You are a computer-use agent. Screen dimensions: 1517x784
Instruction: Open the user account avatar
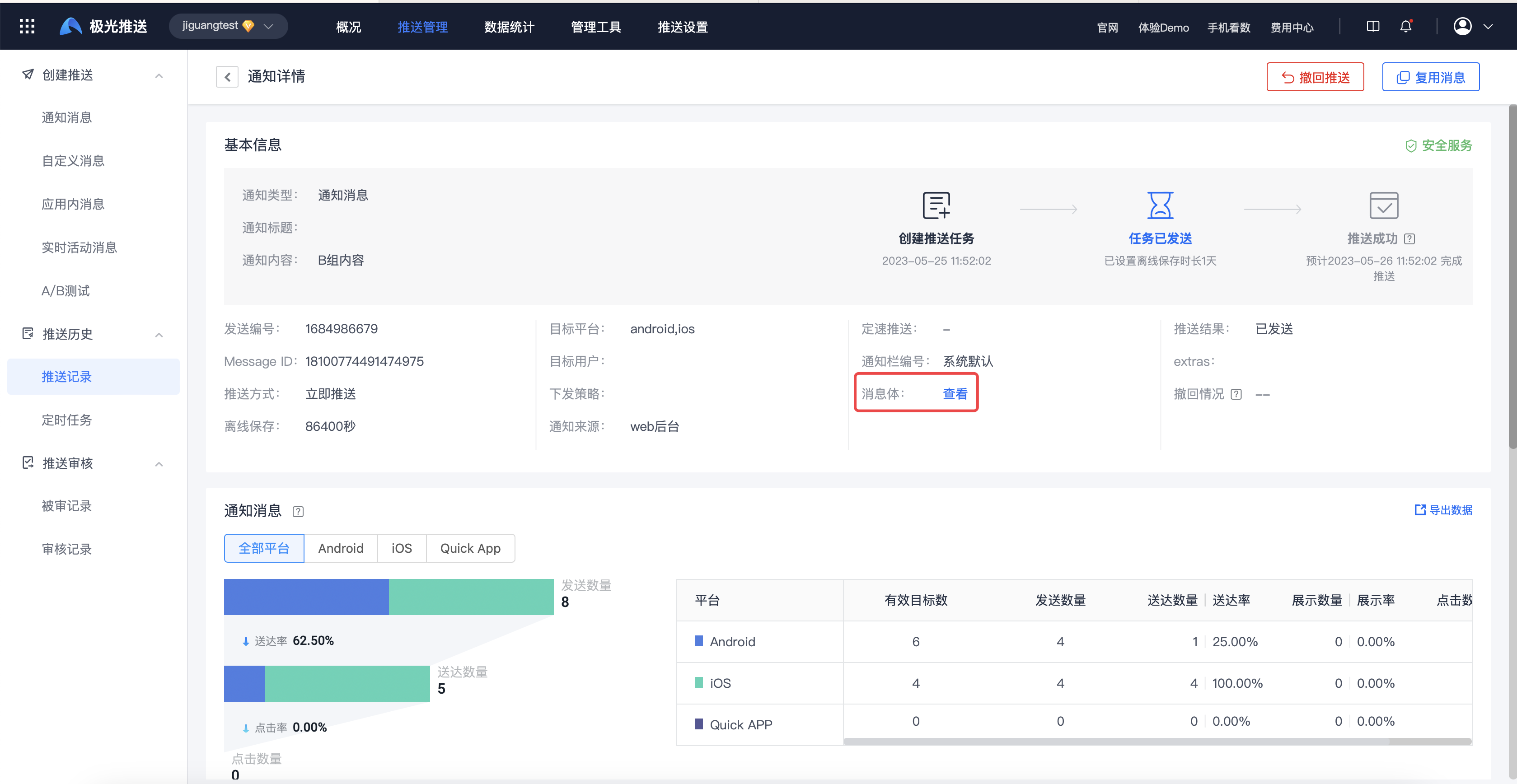(1462, 27)
